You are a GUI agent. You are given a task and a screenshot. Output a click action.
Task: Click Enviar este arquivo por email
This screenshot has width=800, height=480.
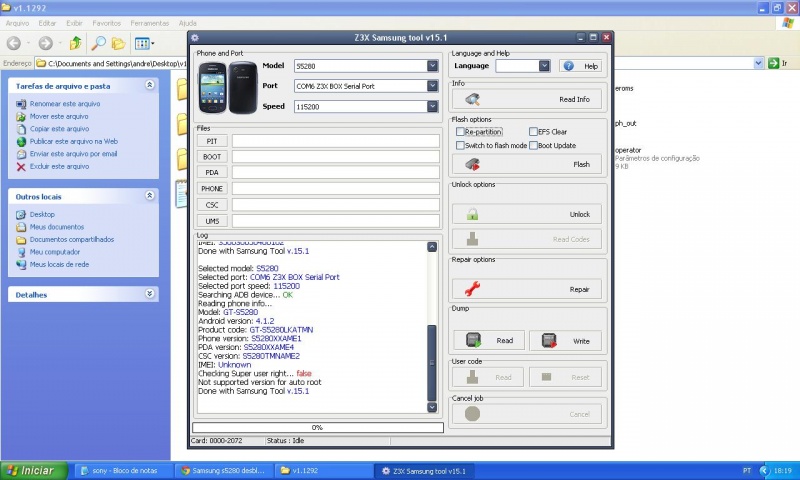click(x=73, y=154)
